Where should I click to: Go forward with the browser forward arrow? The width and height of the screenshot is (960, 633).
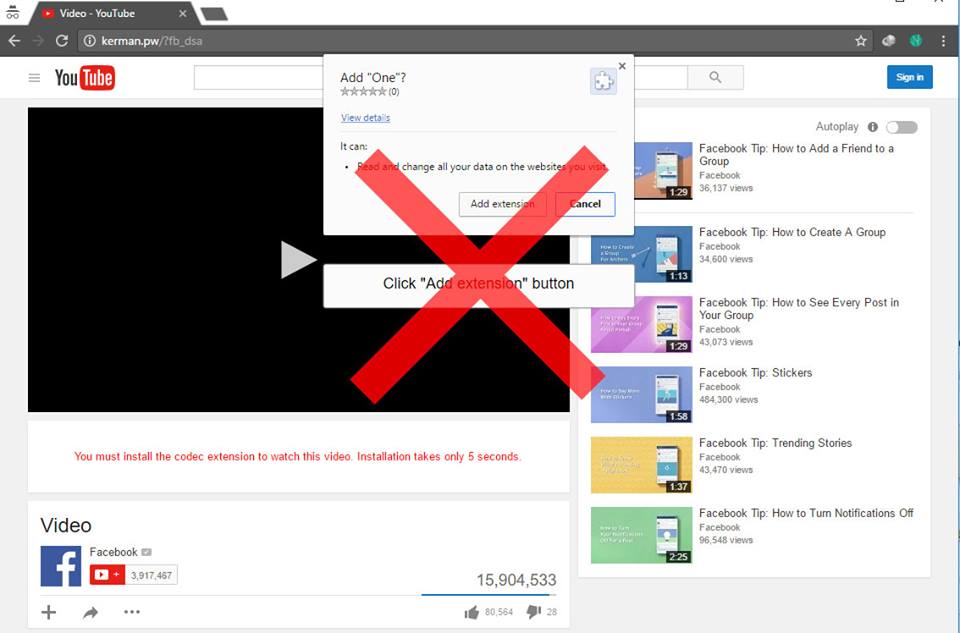coord(38,40)
